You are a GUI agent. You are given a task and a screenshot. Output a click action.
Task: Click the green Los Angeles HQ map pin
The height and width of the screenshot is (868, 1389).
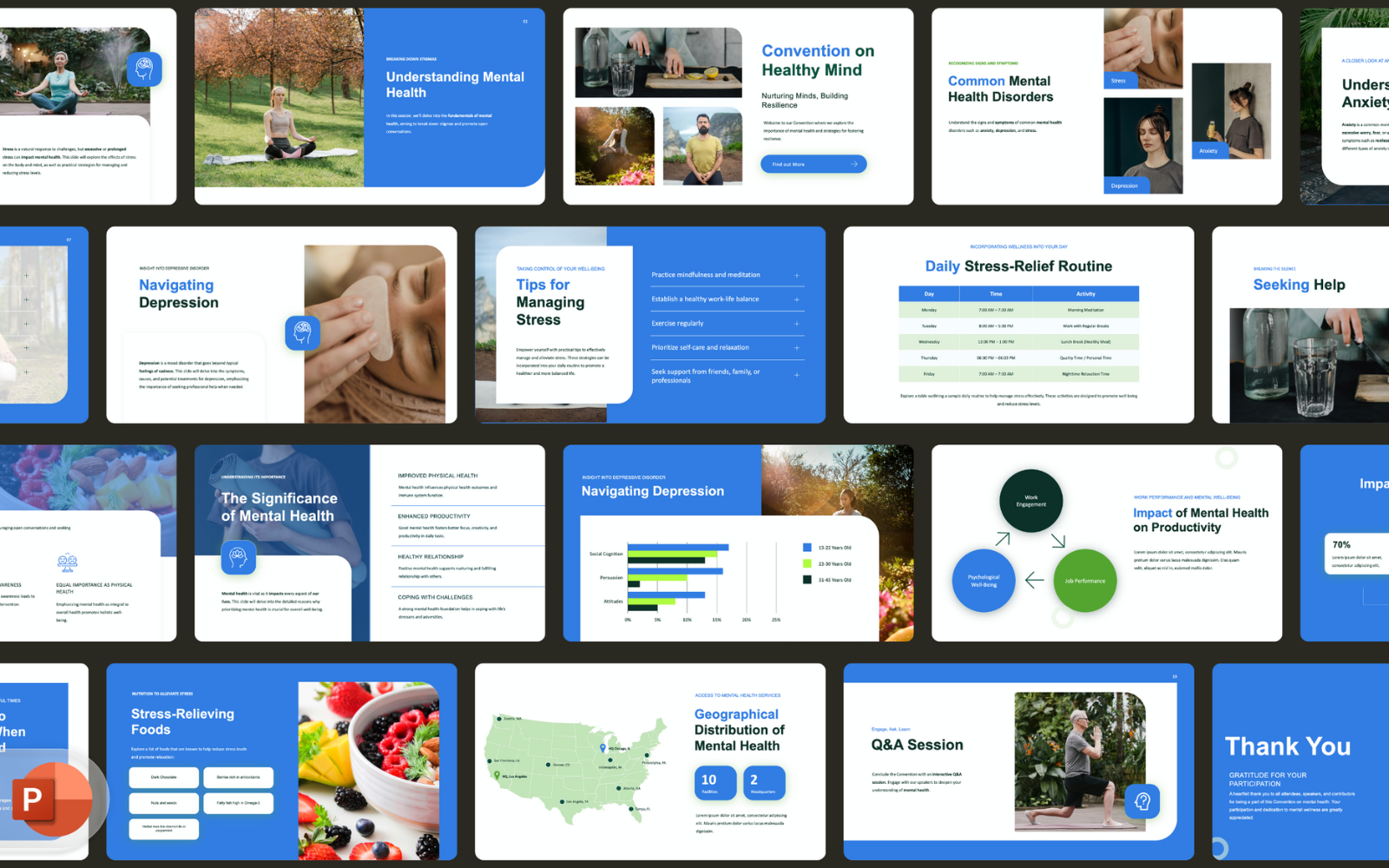coord(497,775)
